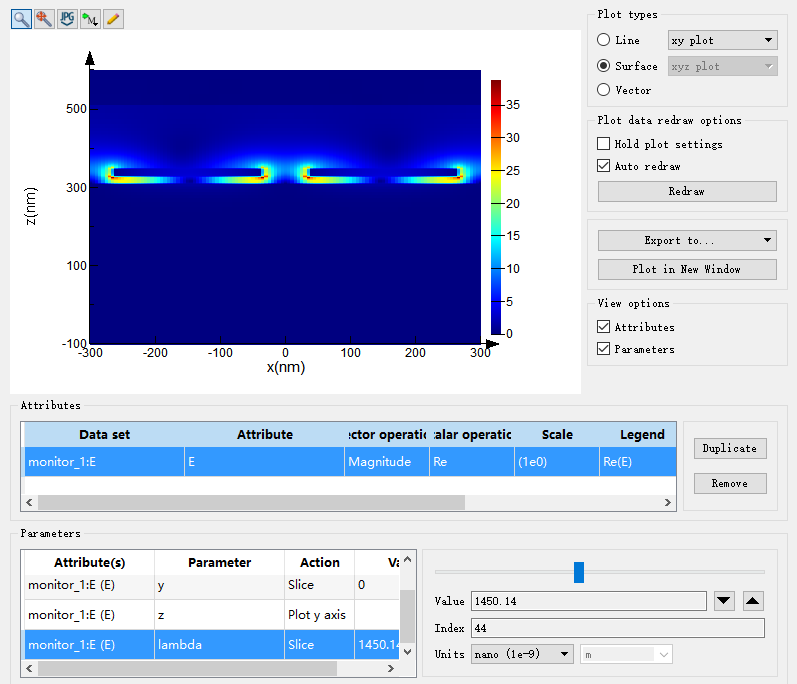
Task: Select the zoom magnifier tool
Action: coord(21,19)
